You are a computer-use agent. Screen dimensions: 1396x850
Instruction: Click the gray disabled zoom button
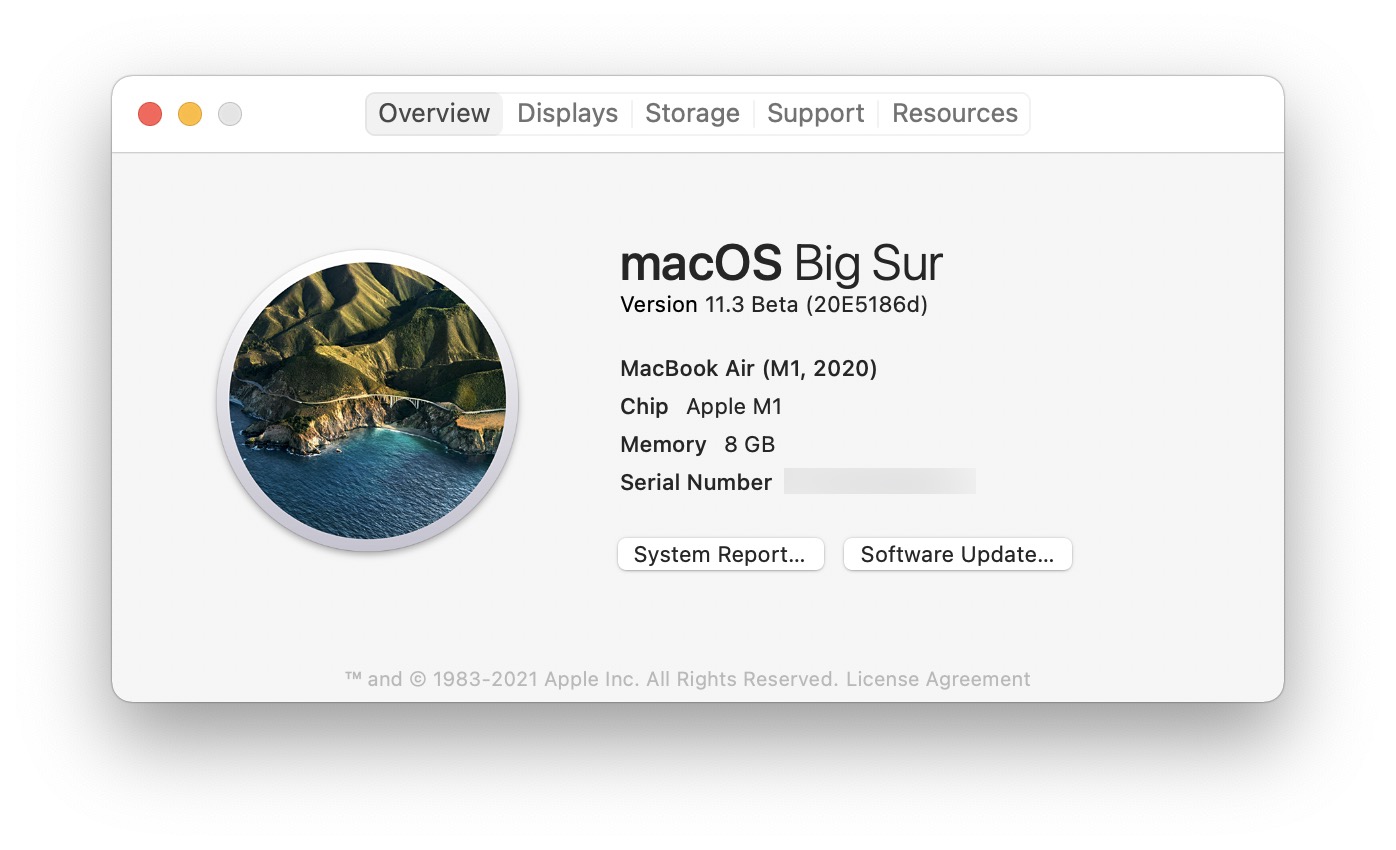230,114
